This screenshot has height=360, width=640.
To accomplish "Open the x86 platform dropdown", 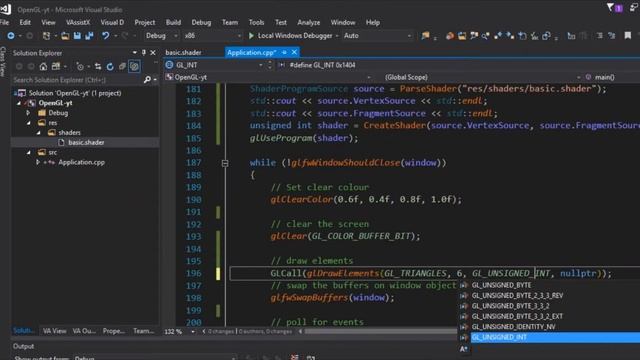I will pyautogui.click(x=212, y=36).
